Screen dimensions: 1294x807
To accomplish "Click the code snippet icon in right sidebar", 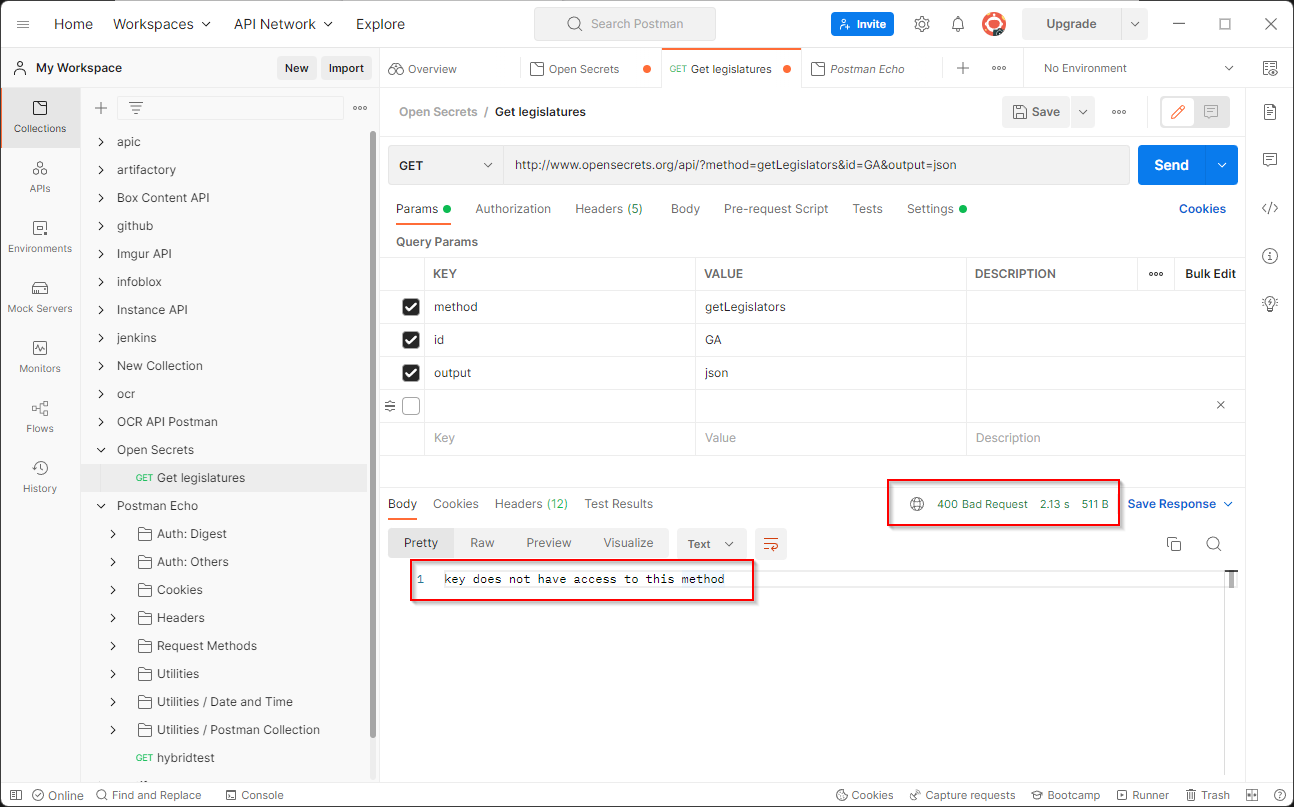I will [x=1270, y=208].
